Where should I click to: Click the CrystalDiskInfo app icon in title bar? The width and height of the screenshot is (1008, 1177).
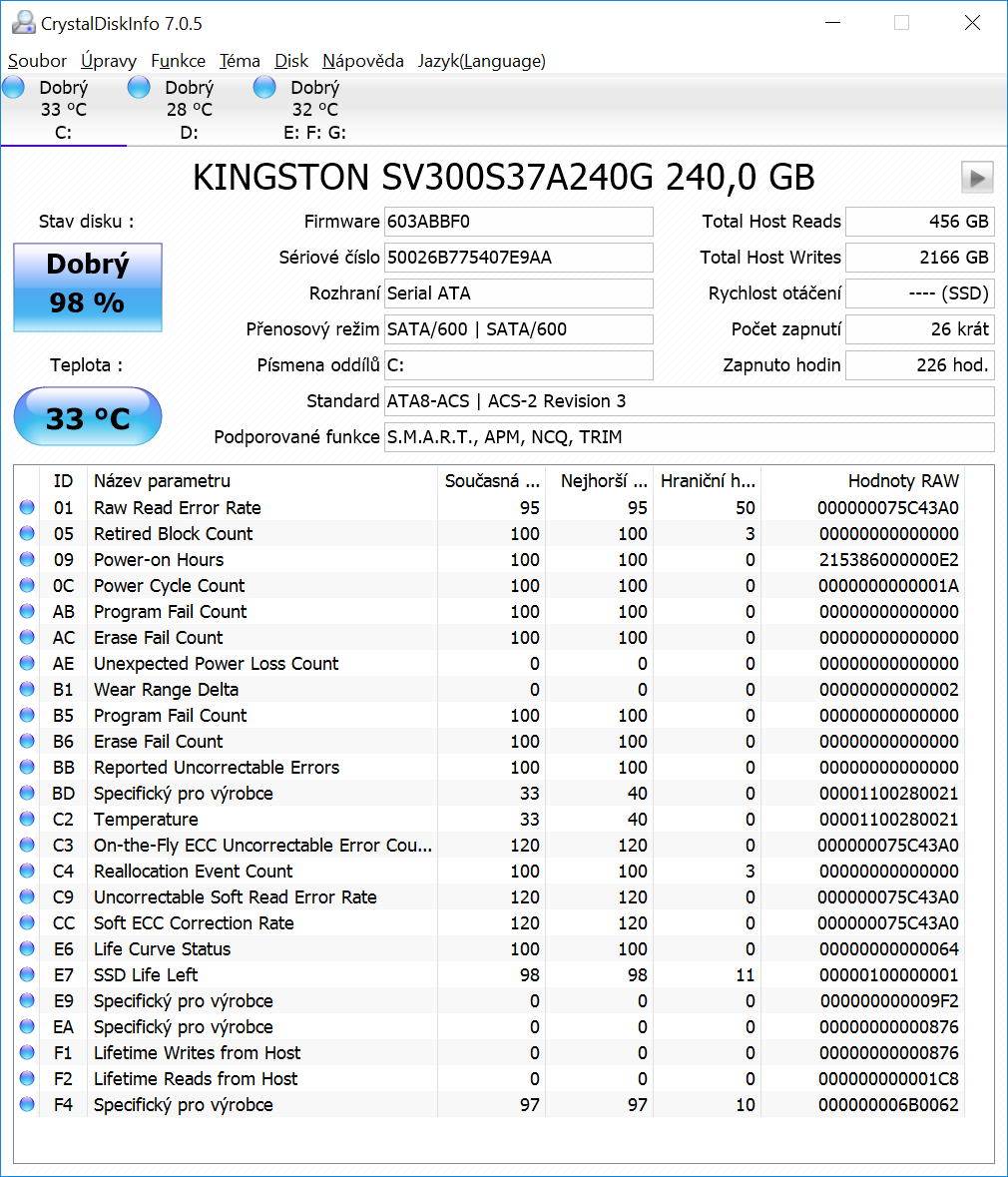(23, 23)
